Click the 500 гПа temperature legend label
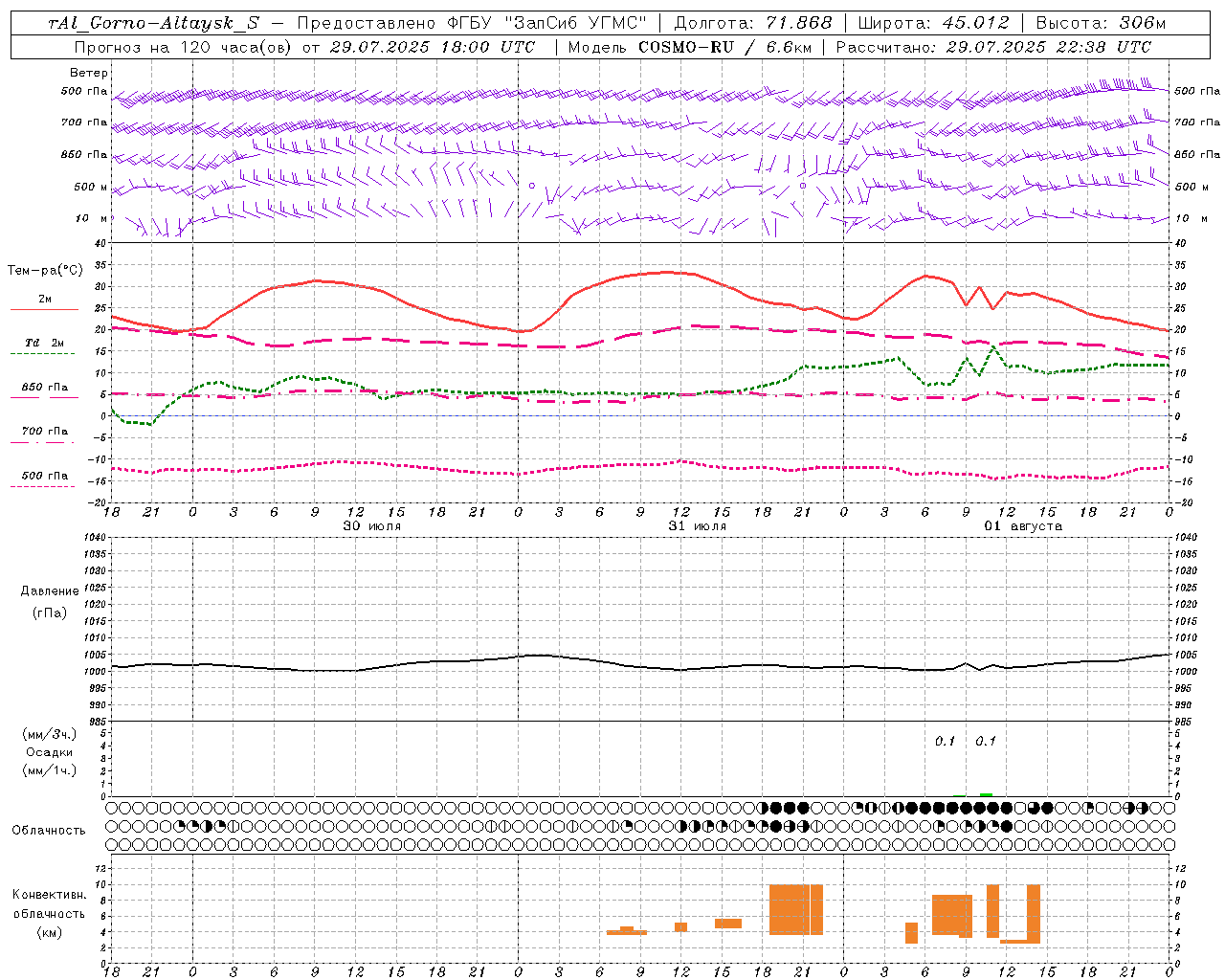Screen dimensions: 1225x980 (45, 475)
